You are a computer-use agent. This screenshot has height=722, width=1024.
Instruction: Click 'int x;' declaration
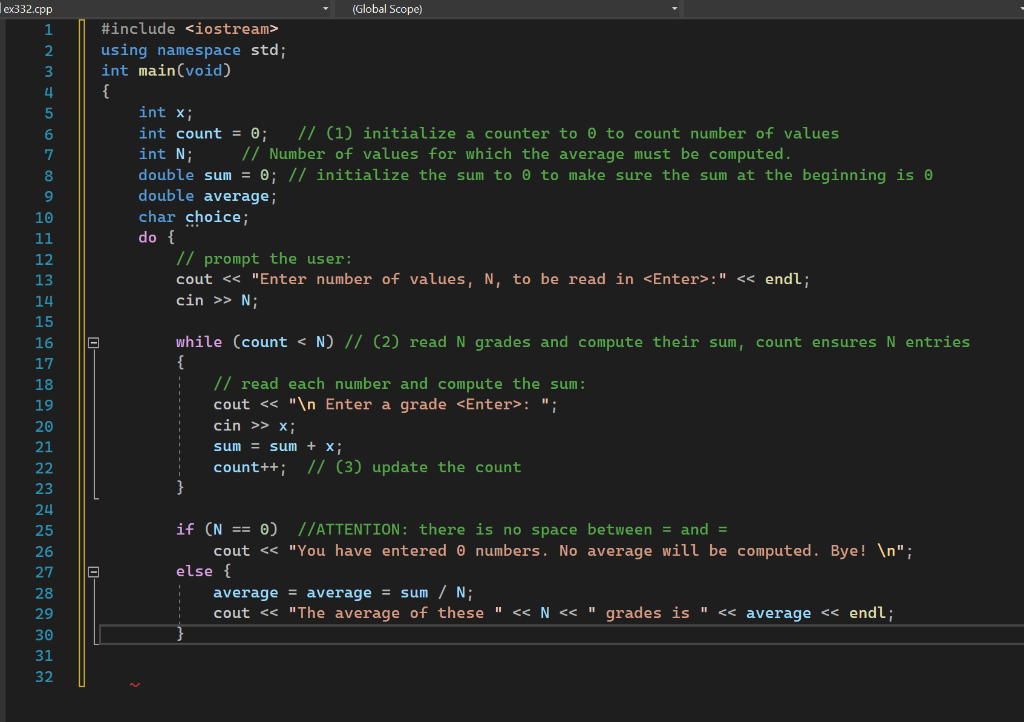click(x=166, y=112)
